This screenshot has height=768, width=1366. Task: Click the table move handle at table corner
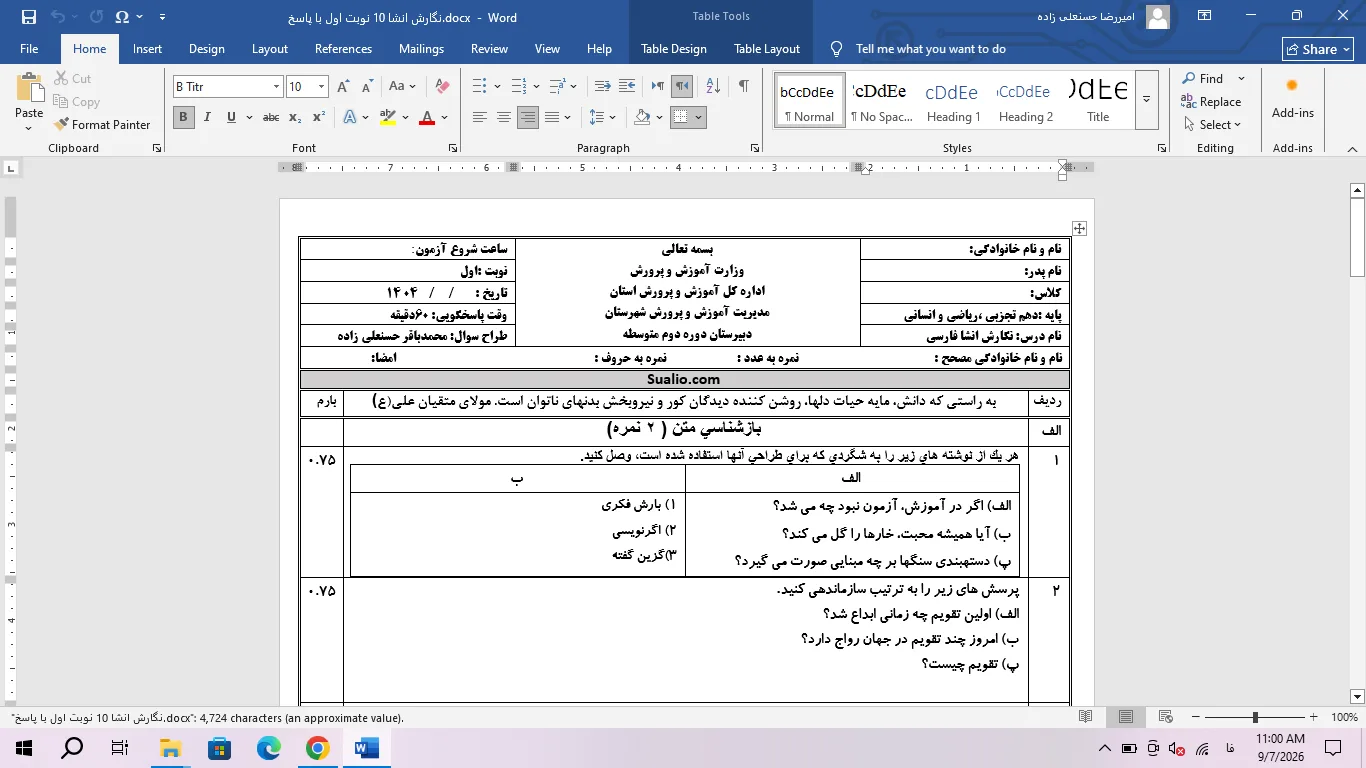click(x=1079, y=229)
